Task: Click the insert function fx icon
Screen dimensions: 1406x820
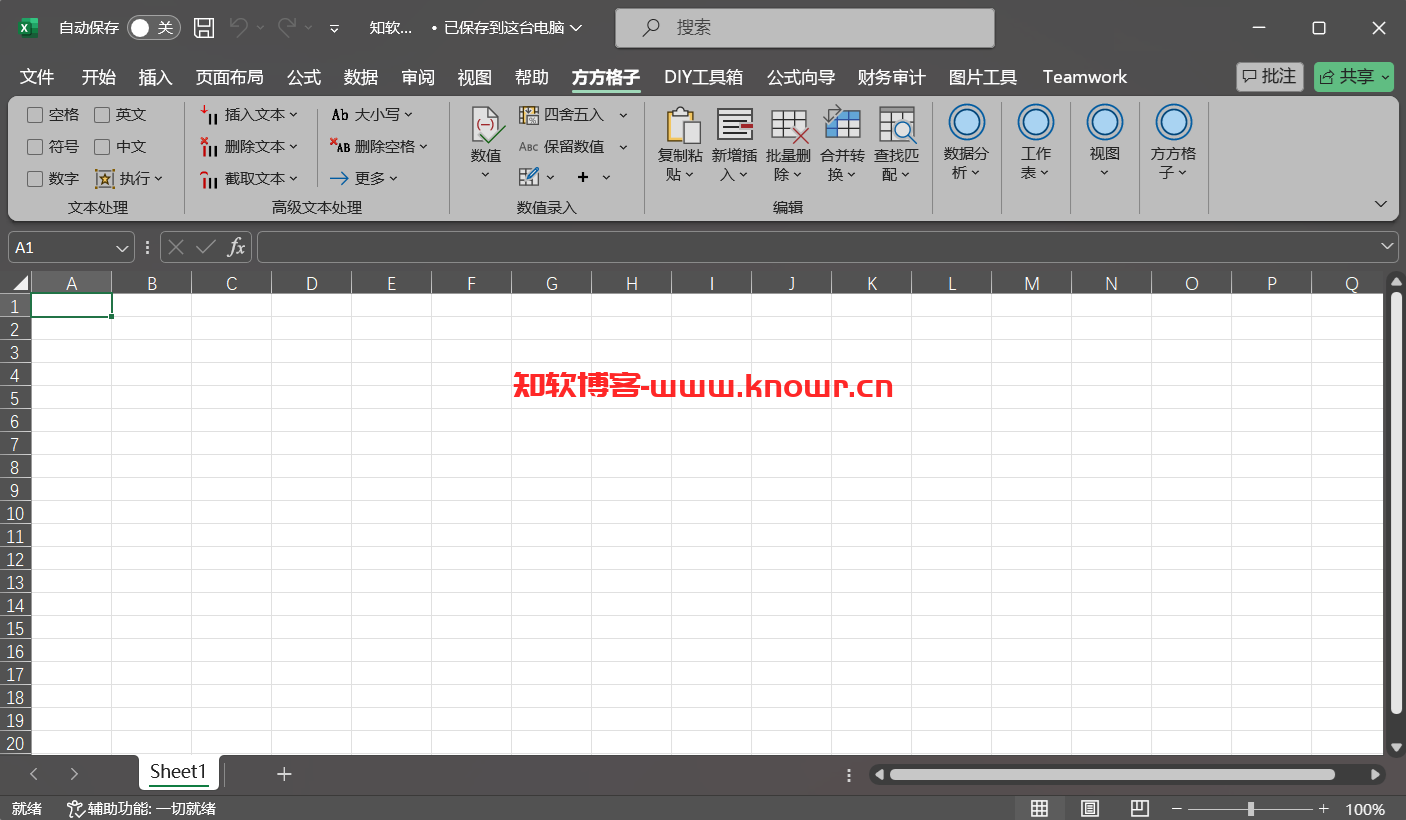Action: tap(236, 247)
